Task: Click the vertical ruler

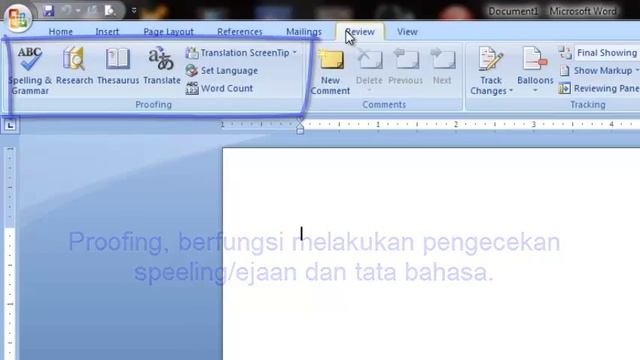Action: click(x=10, y=253)
